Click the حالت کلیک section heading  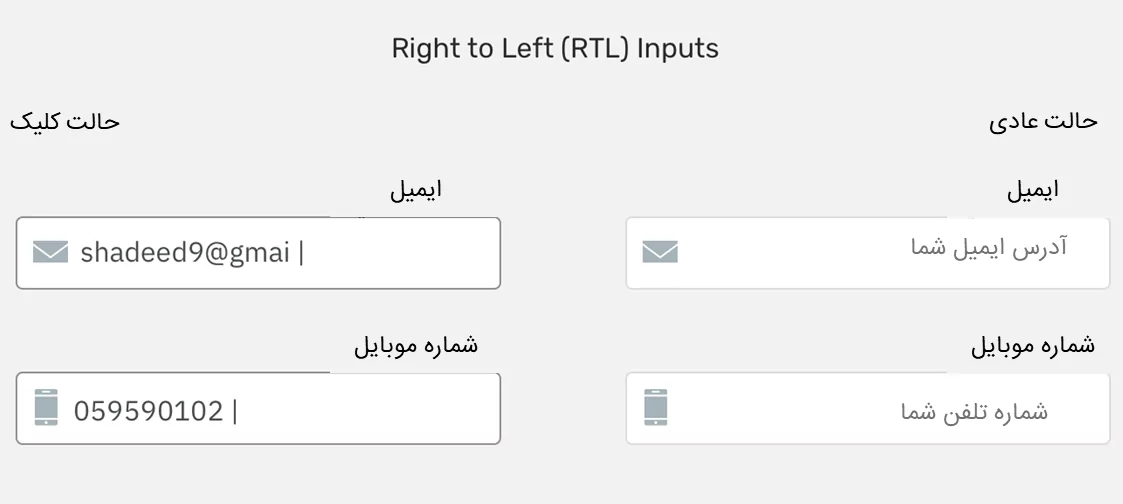65,122
